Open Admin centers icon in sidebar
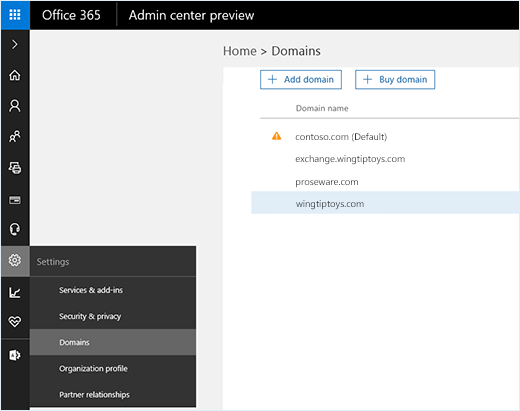This screenshot has width=520, height=411. pos(15,355)
